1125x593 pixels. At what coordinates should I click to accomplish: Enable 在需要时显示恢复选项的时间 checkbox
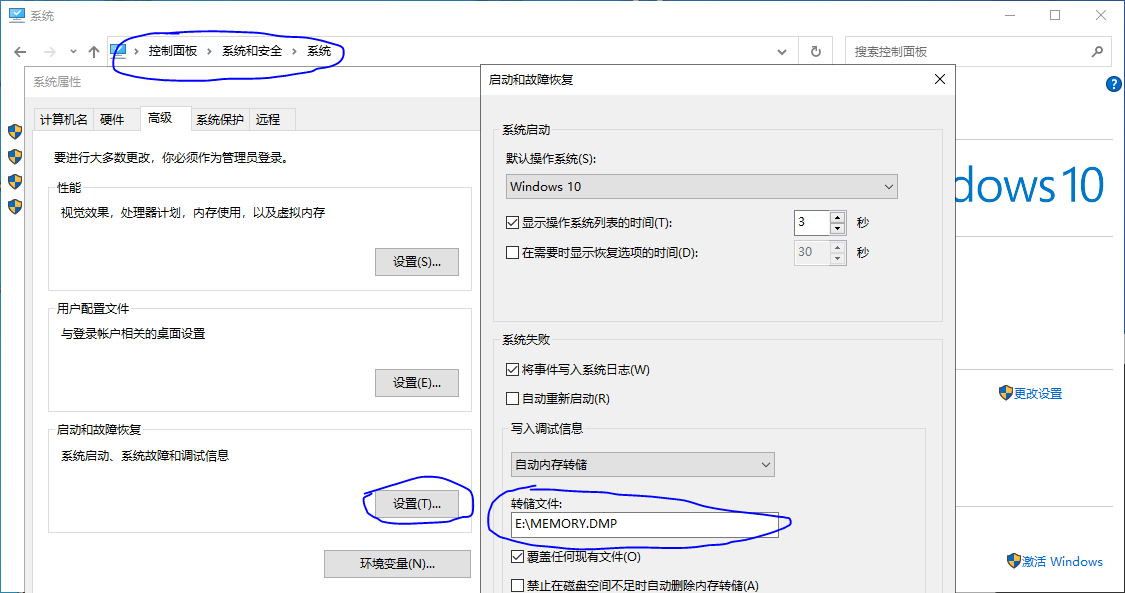(512, 252)
